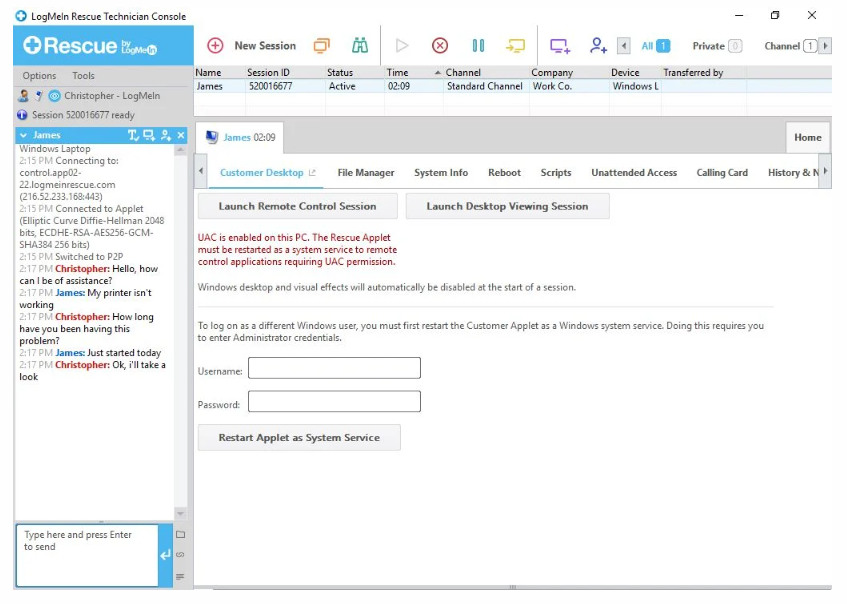Pause the session with the hold icon

[478, 46]
